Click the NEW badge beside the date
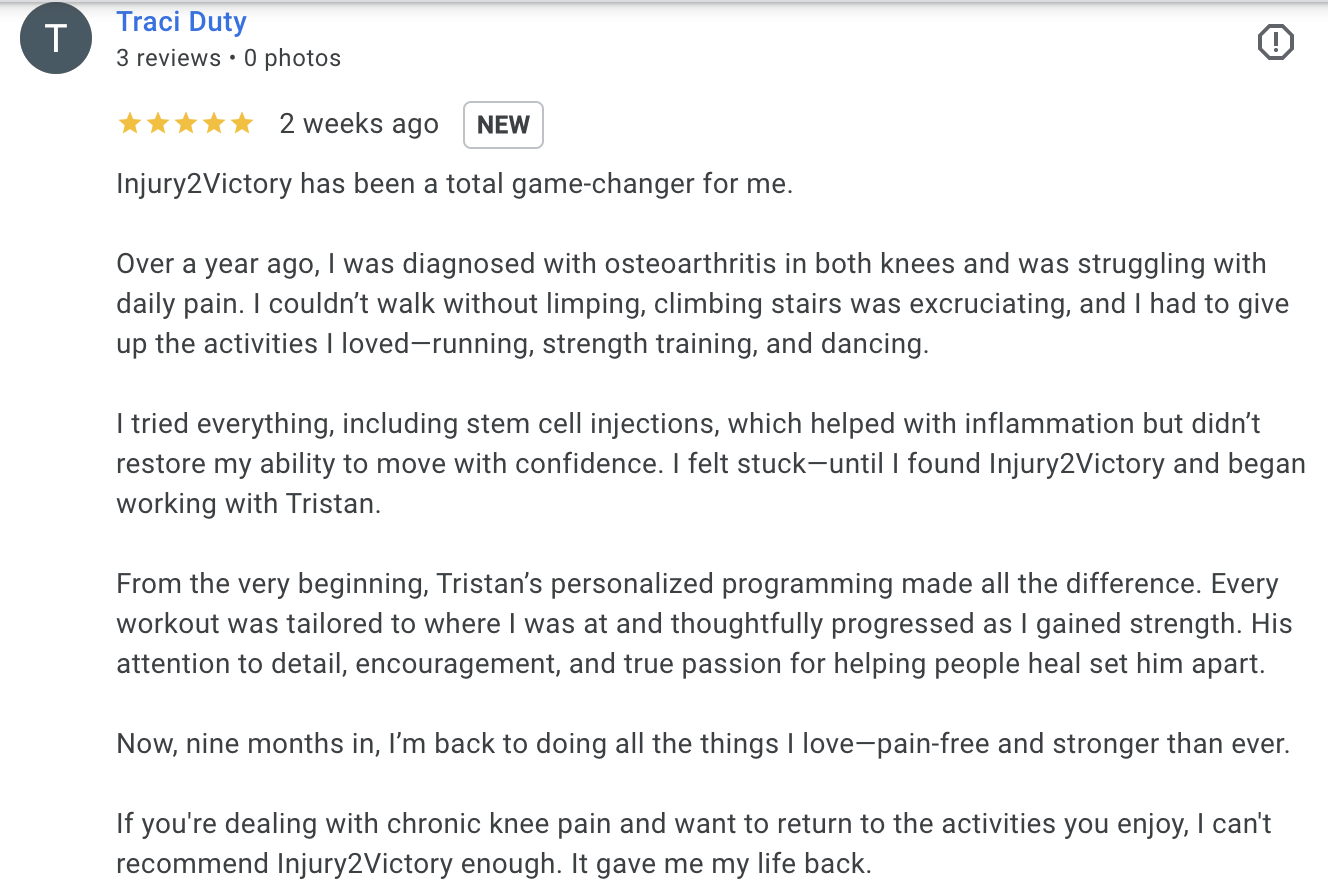The height and width of the screenshot is (896, 1328). 503,125
